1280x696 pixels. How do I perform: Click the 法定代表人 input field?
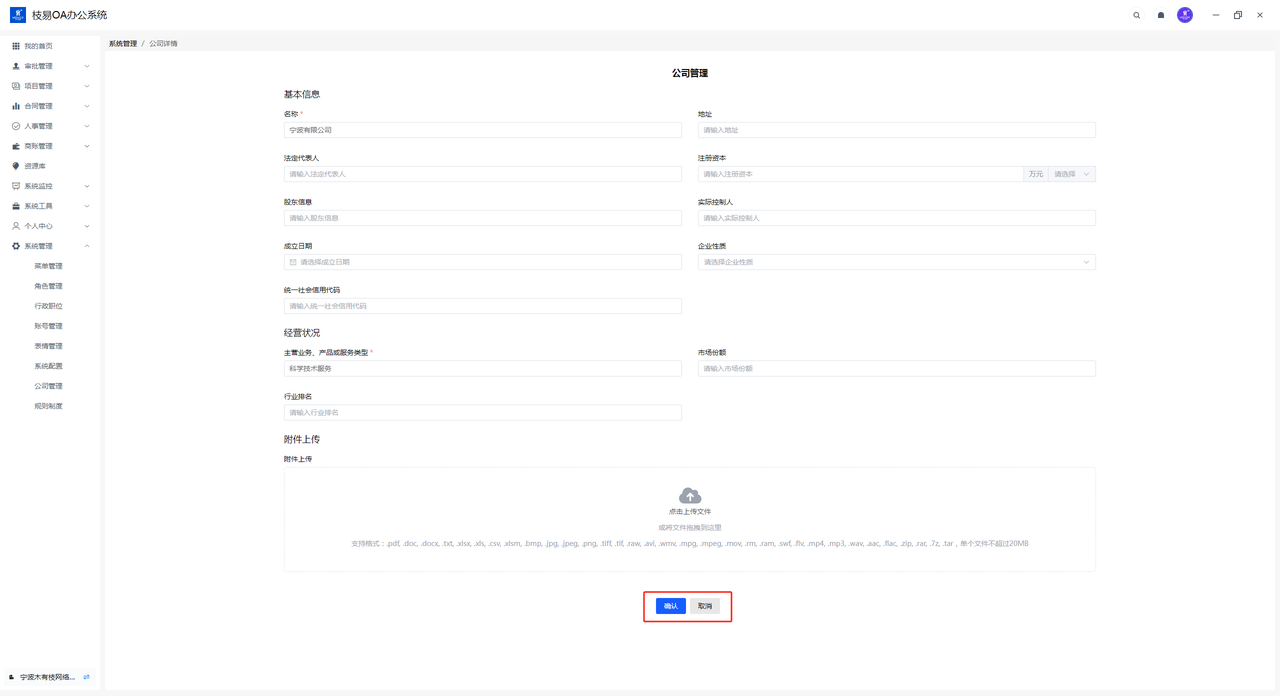pos(482,174)
